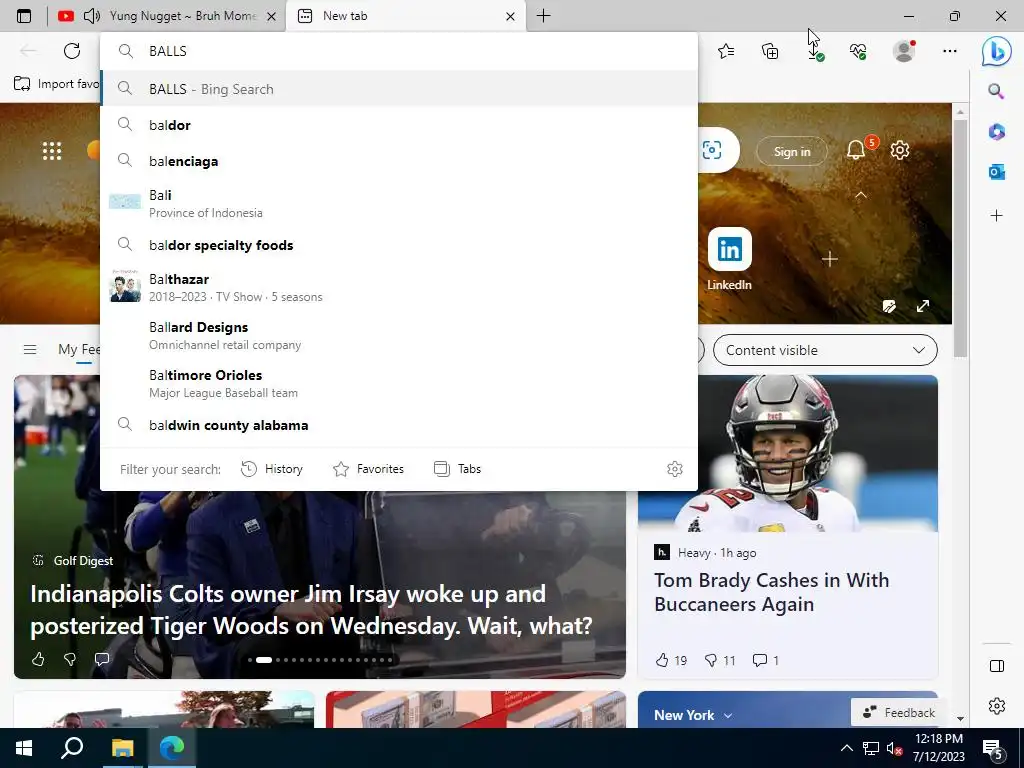Screen dimensions: 1024x768
Task: Filter search by Favorites
Action: [368, 469]
